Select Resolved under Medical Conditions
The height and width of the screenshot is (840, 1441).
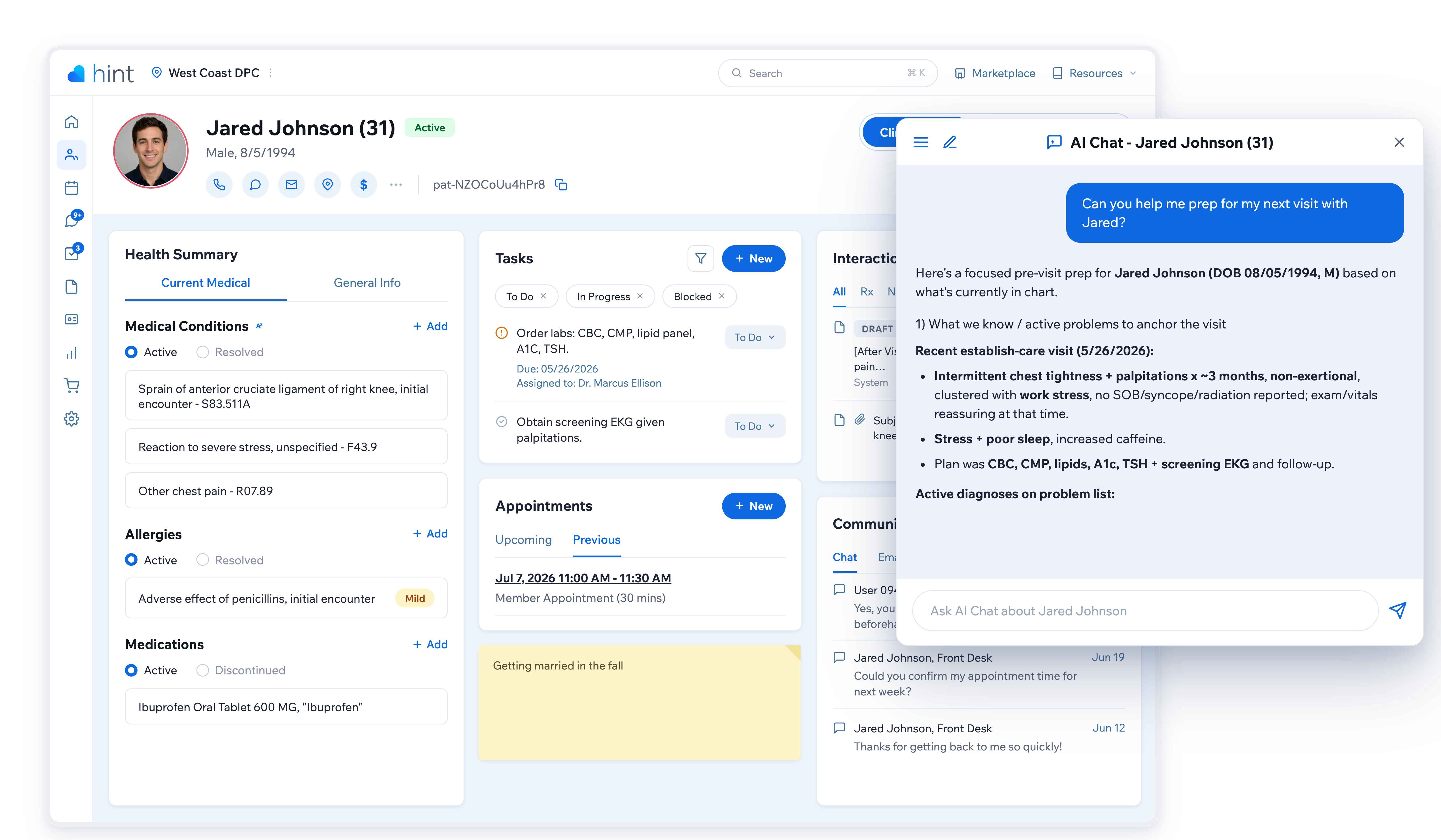coord(230,352)
